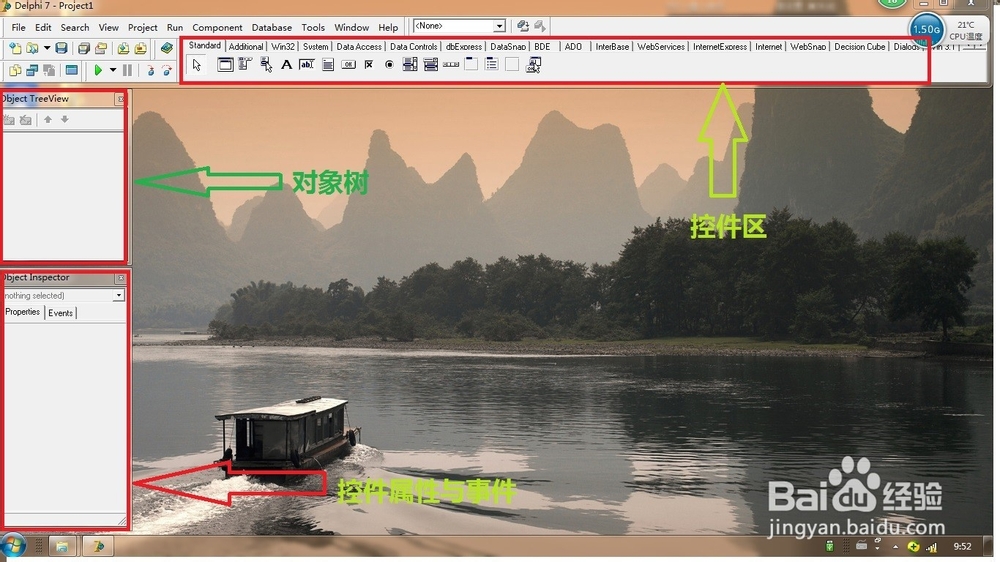Click the green Run button
Viewport: 1000px width, 562px height.
pyautogui.click(x=98, y=70)
